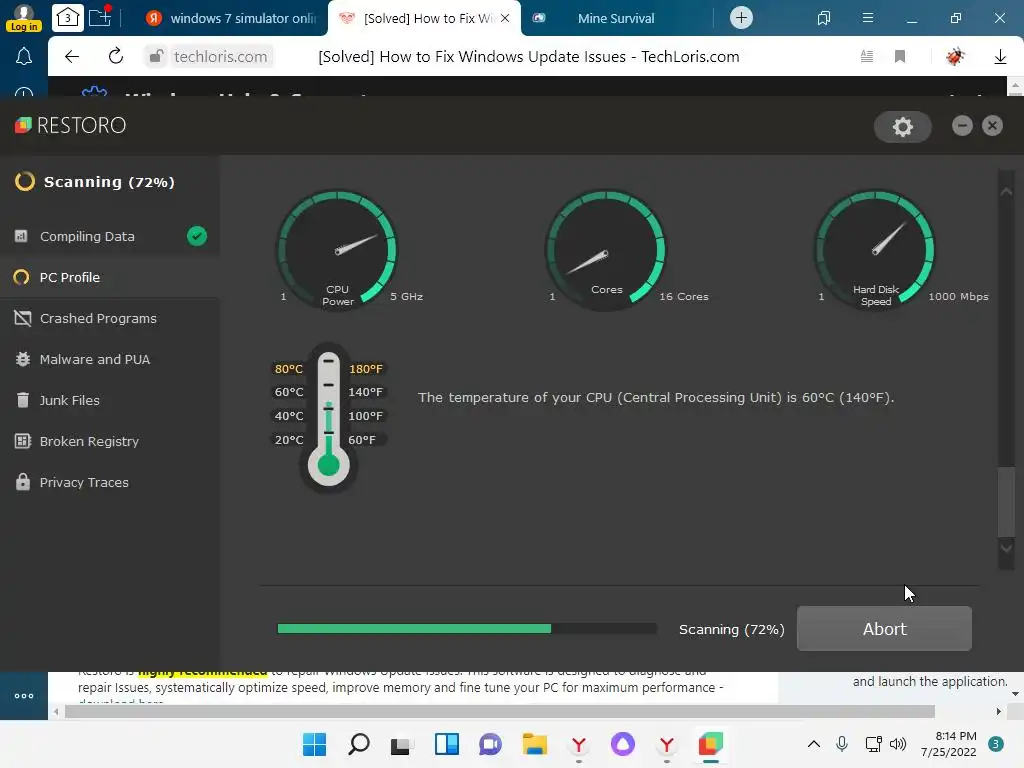Select Malware and PUA item

point(110,360)
